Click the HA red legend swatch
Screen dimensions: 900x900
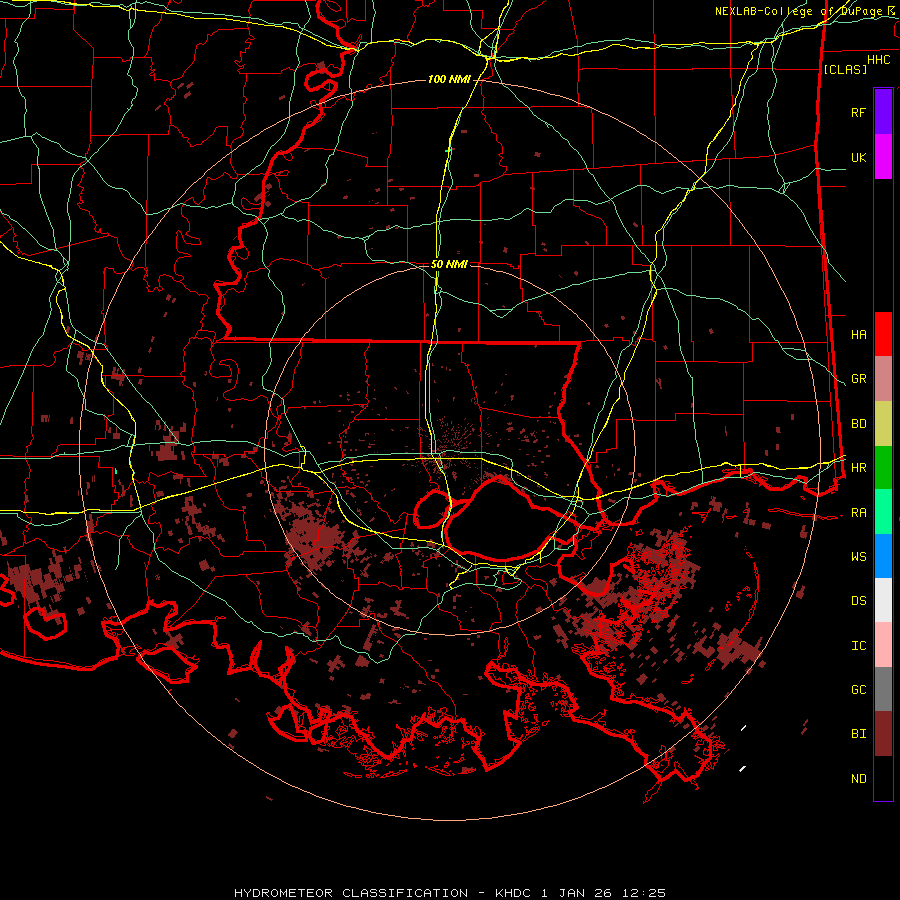coord(883,334)
